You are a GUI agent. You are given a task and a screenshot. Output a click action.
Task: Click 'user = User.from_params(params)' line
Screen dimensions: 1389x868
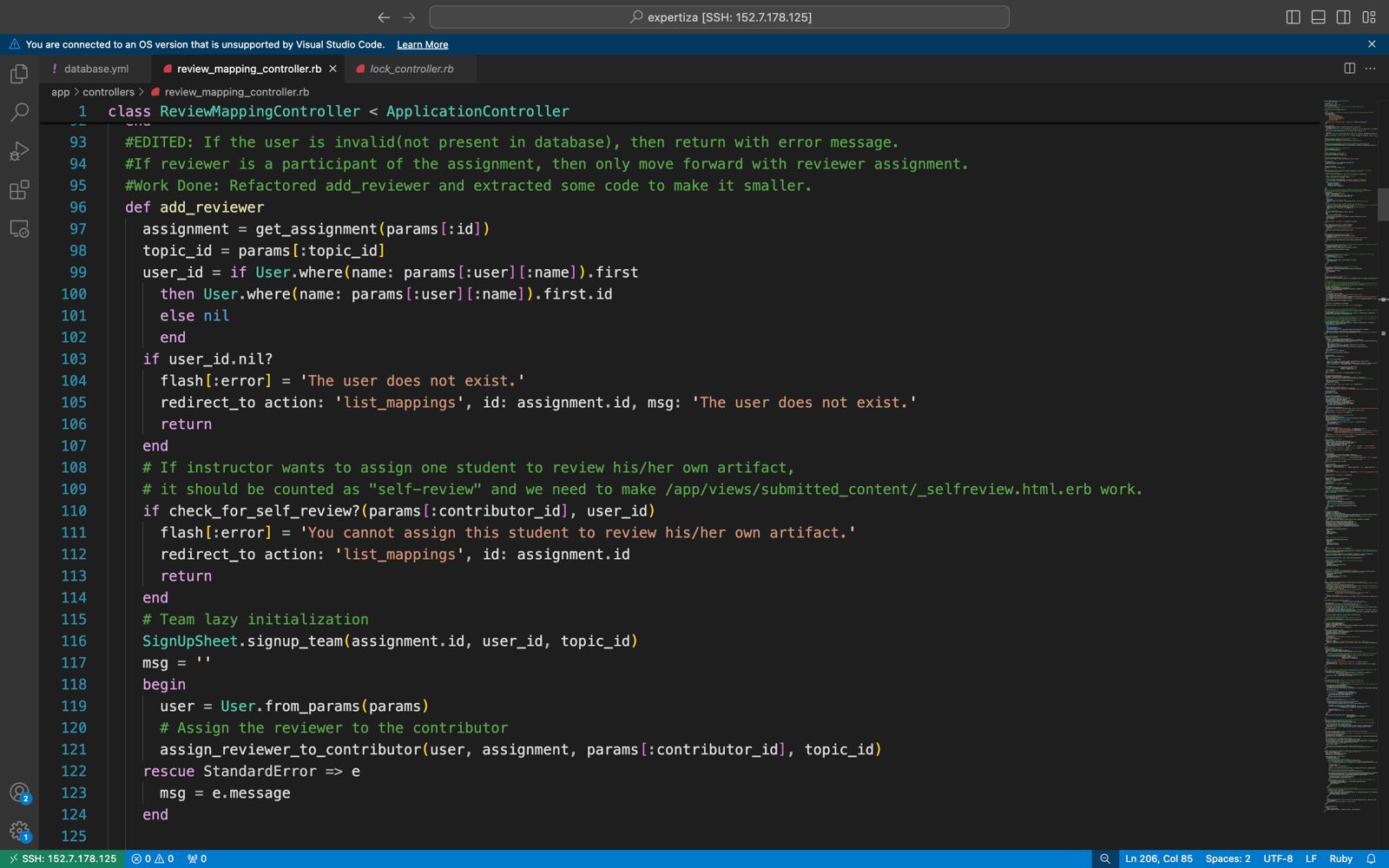click(294, 707)
